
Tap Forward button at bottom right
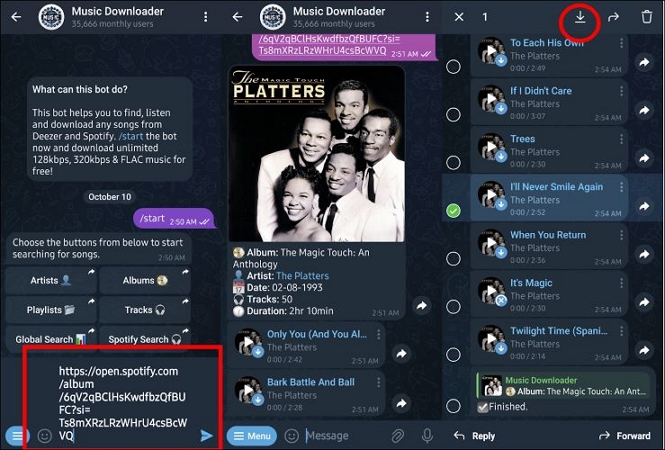click(x=624, y=436)
